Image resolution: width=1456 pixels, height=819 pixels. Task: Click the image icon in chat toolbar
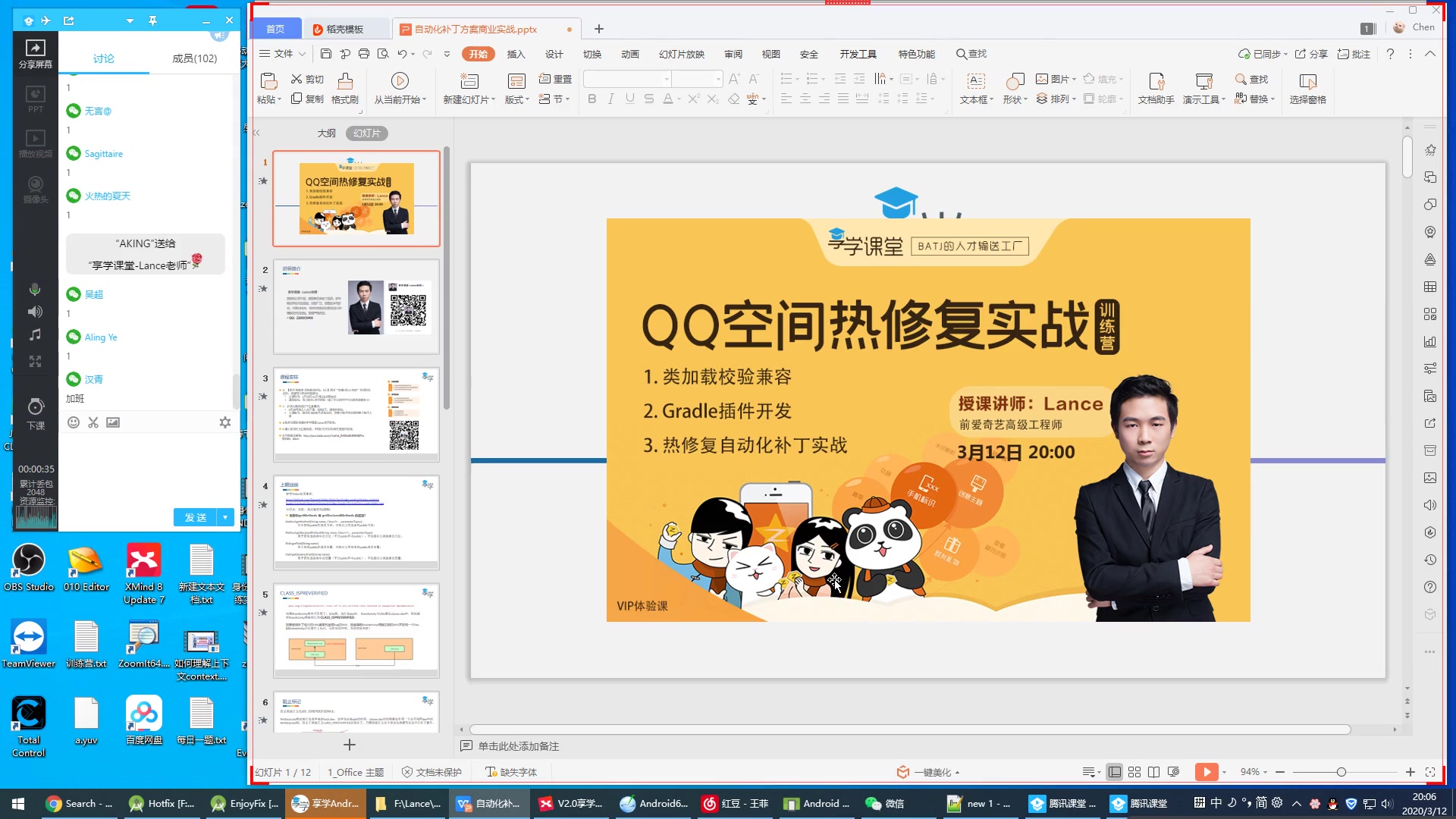[x=113, y=422]
